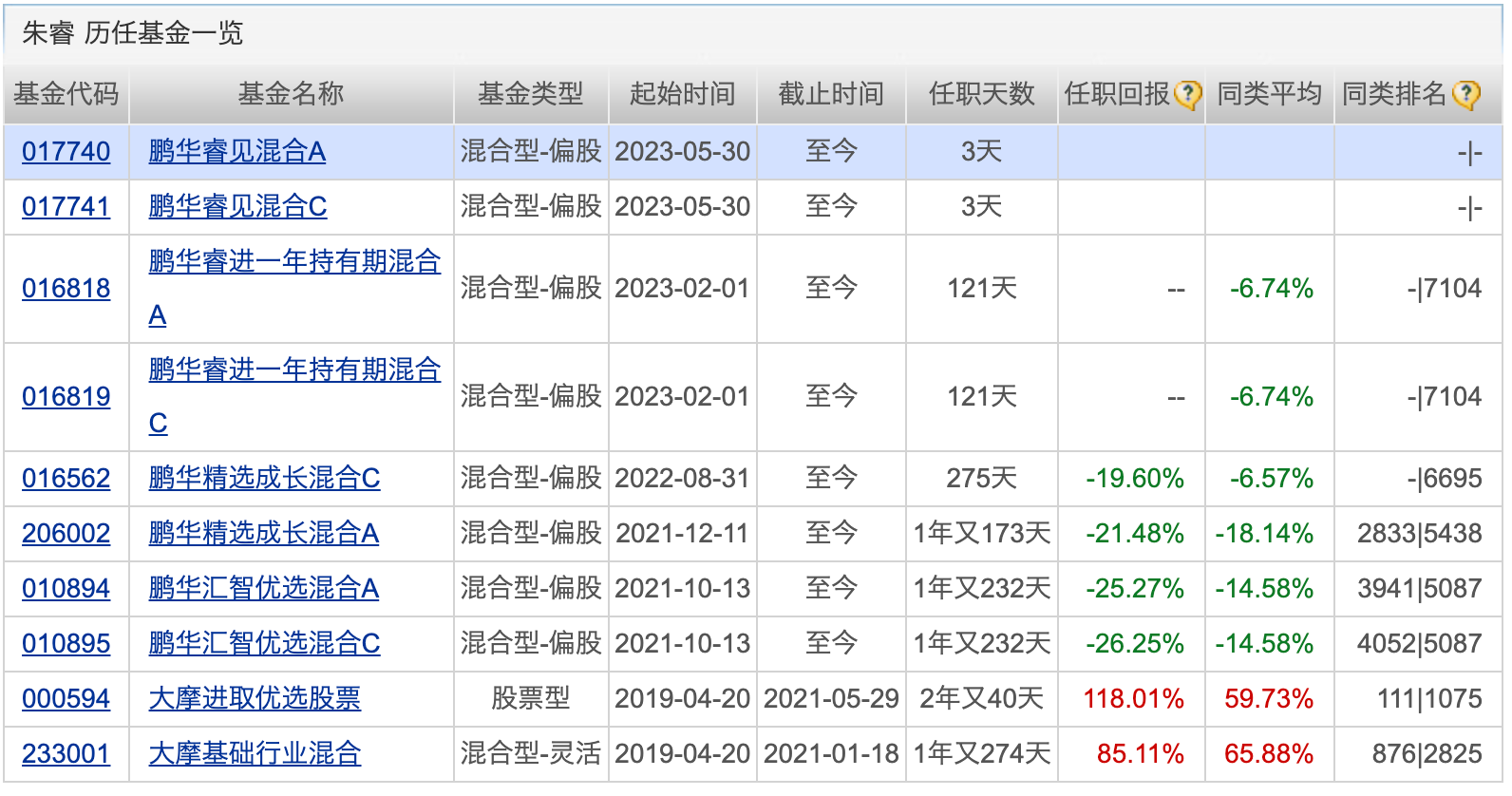Click the 基金类型 column header
1512x796 pixels.
(531, 94)
